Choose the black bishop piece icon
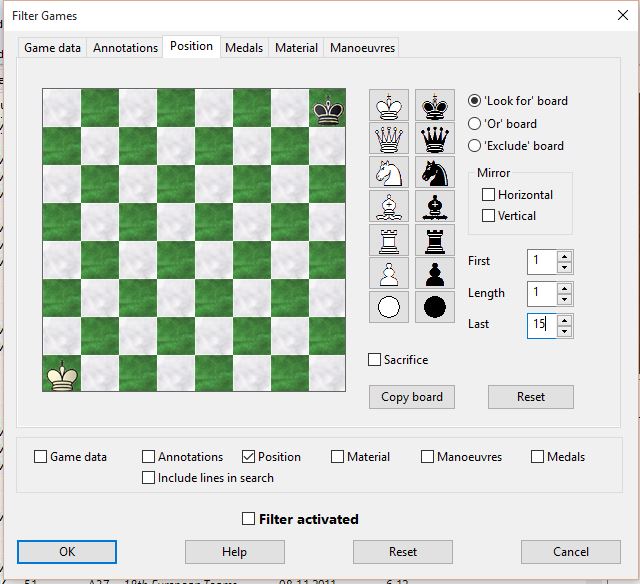 tap(434, 207)
